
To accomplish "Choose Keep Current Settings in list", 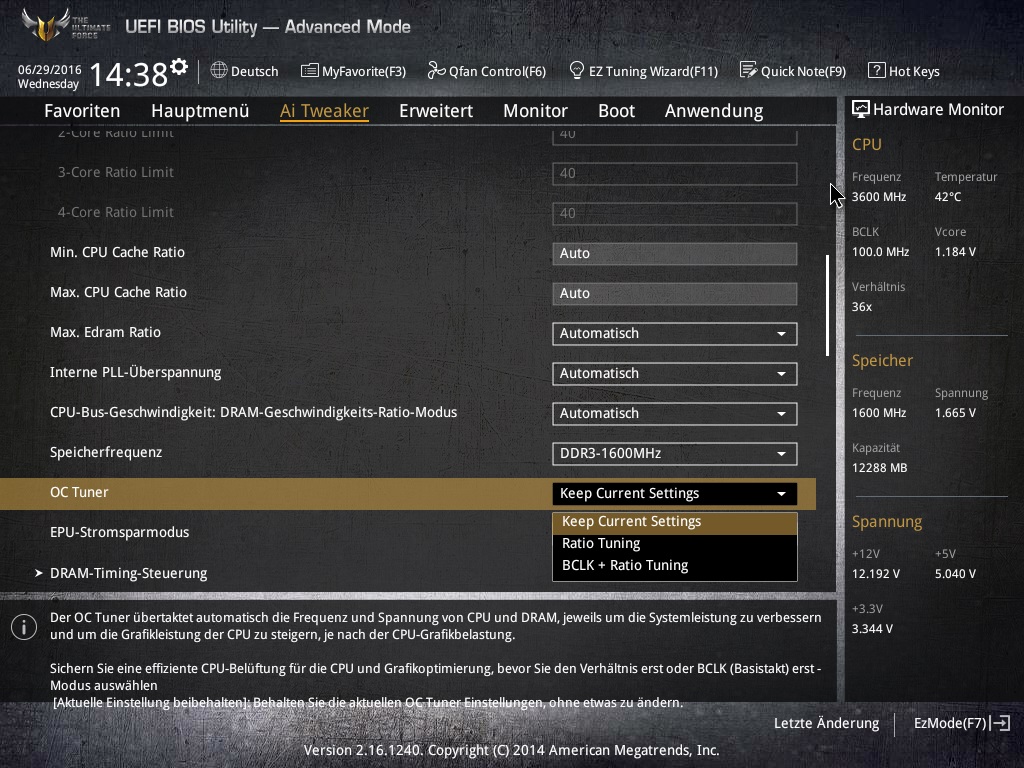I will [675, 522].
